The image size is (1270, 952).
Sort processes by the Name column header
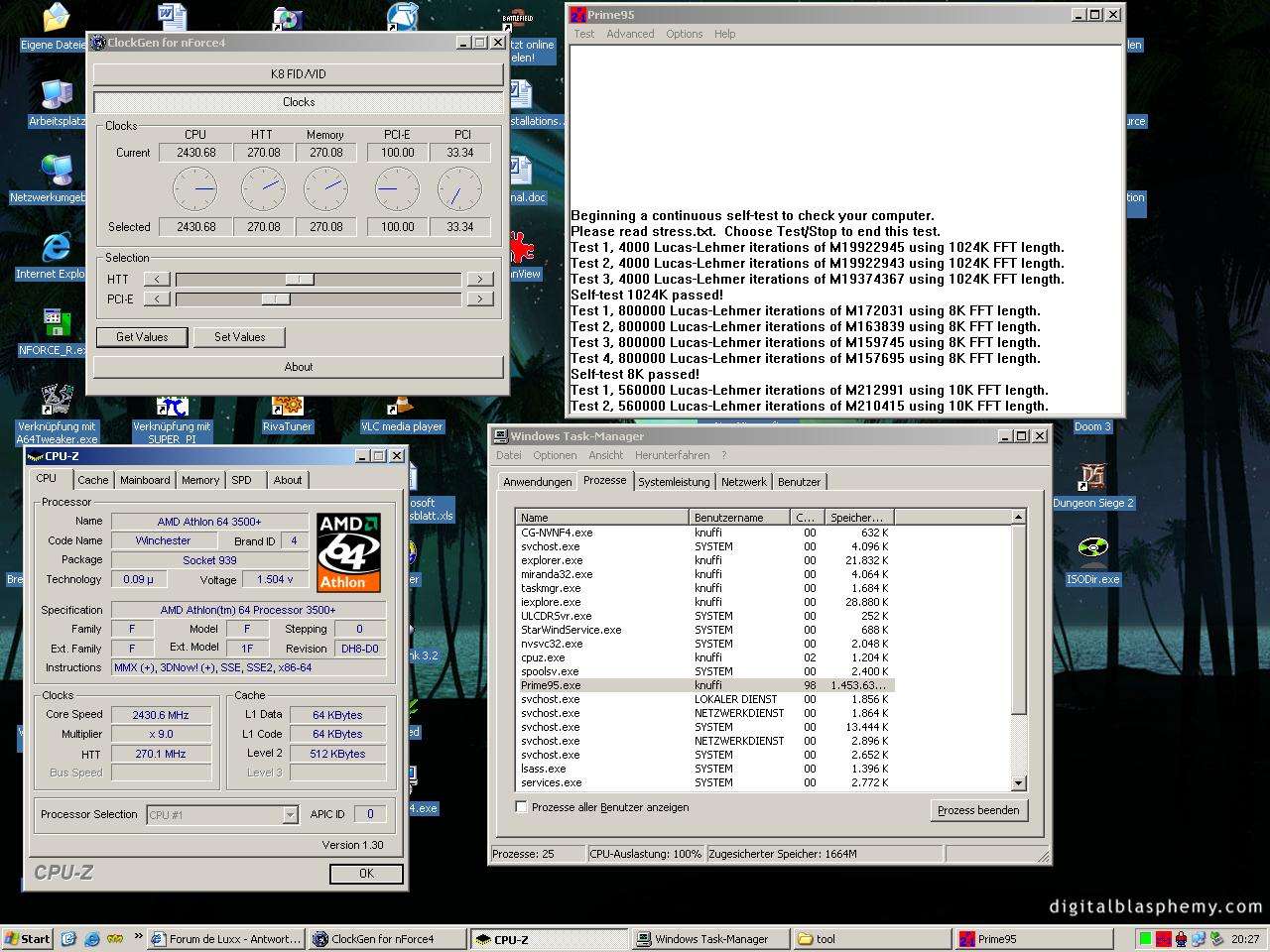click(602, 518)
